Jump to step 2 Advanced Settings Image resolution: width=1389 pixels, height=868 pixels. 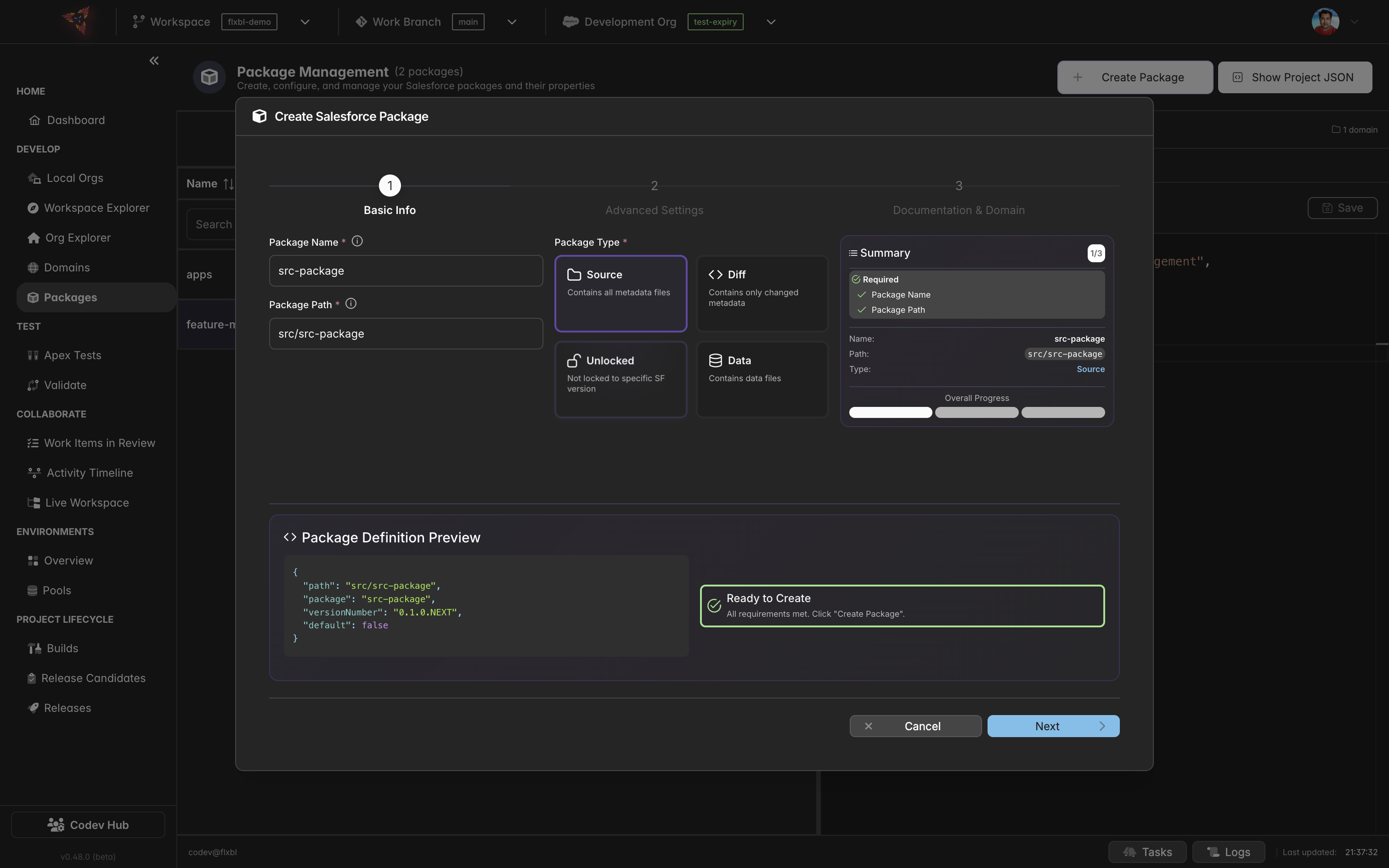[x=655, y=197]
